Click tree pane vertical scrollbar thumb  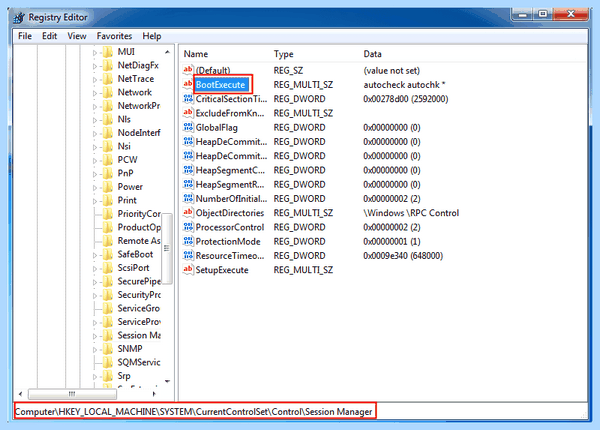pos(167,249)
